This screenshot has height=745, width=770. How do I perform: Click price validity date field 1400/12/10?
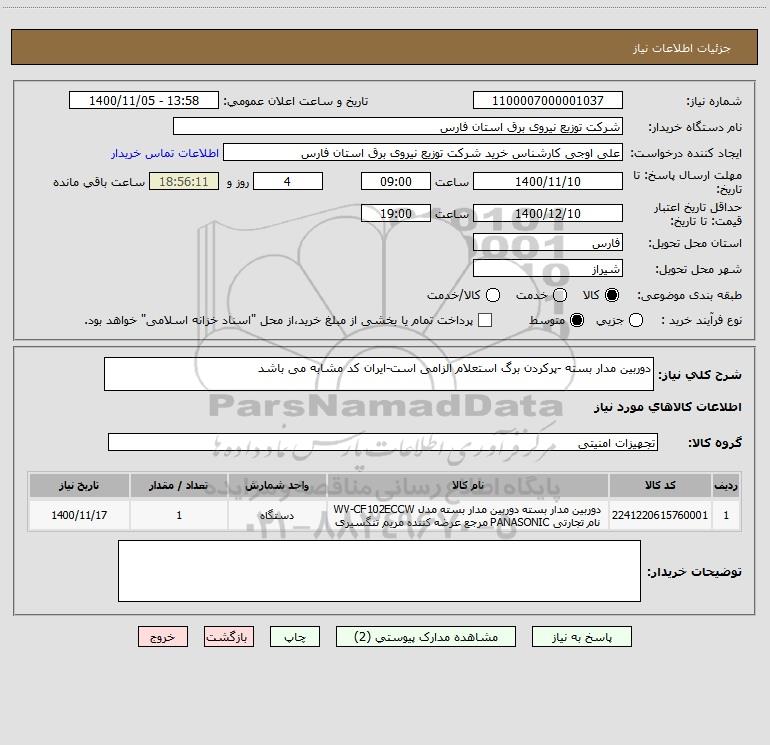tap(548, 213)
